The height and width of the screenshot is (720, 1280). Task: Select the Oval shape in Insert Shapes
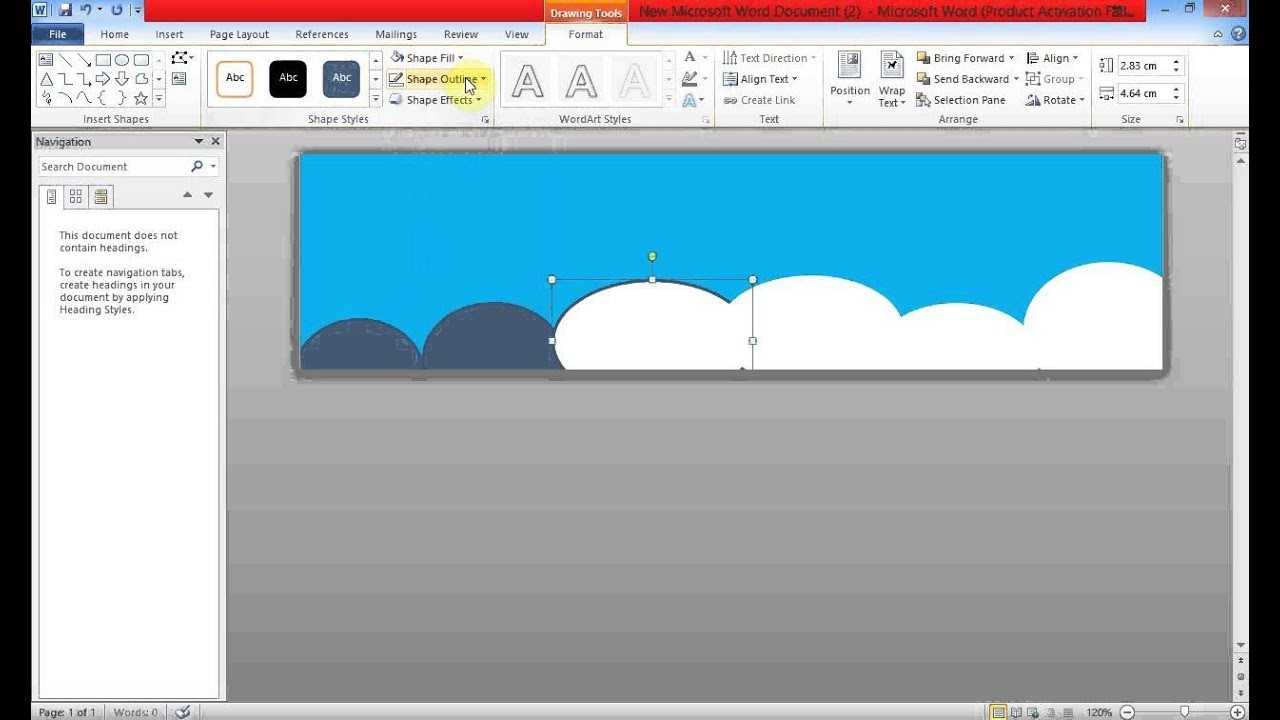click(122, 60)
